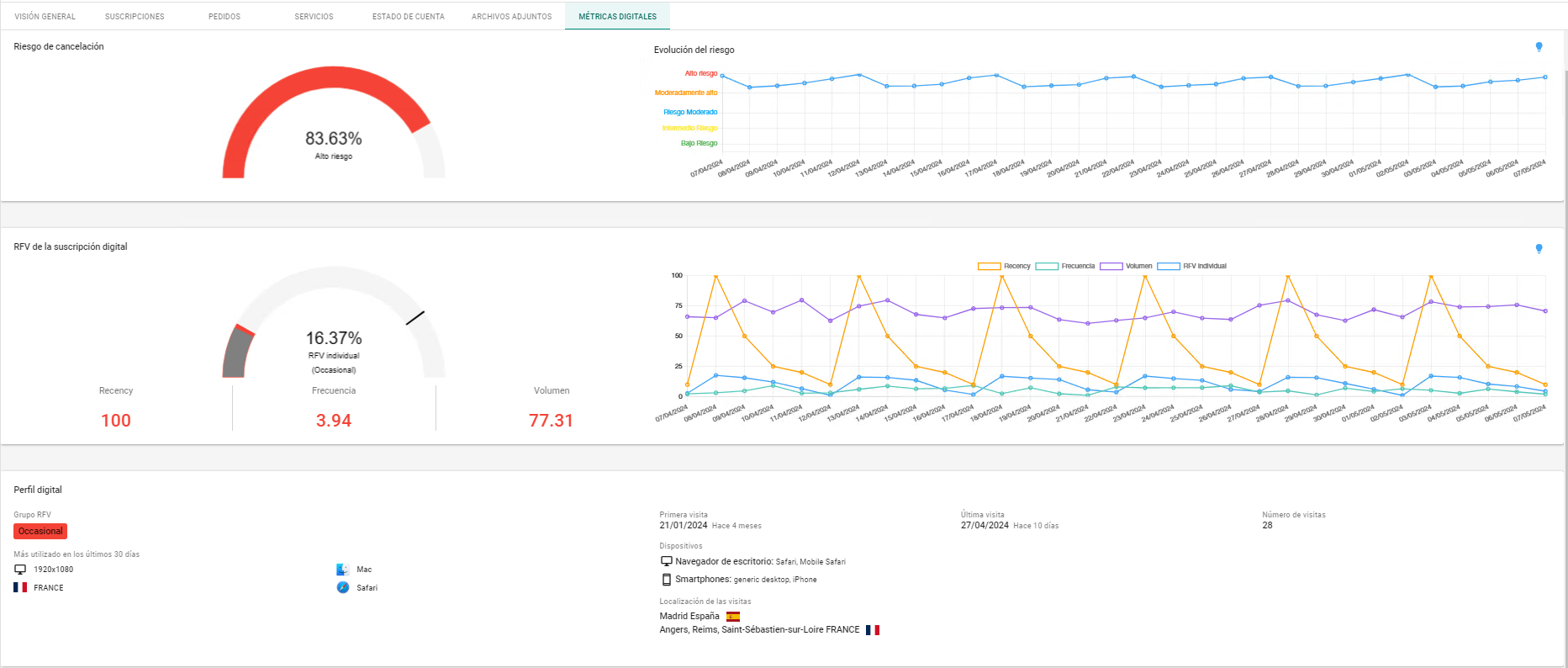Open the Suscripciones tab
The height and width of the screenshot is (668, 1568).
click(135, 17)
